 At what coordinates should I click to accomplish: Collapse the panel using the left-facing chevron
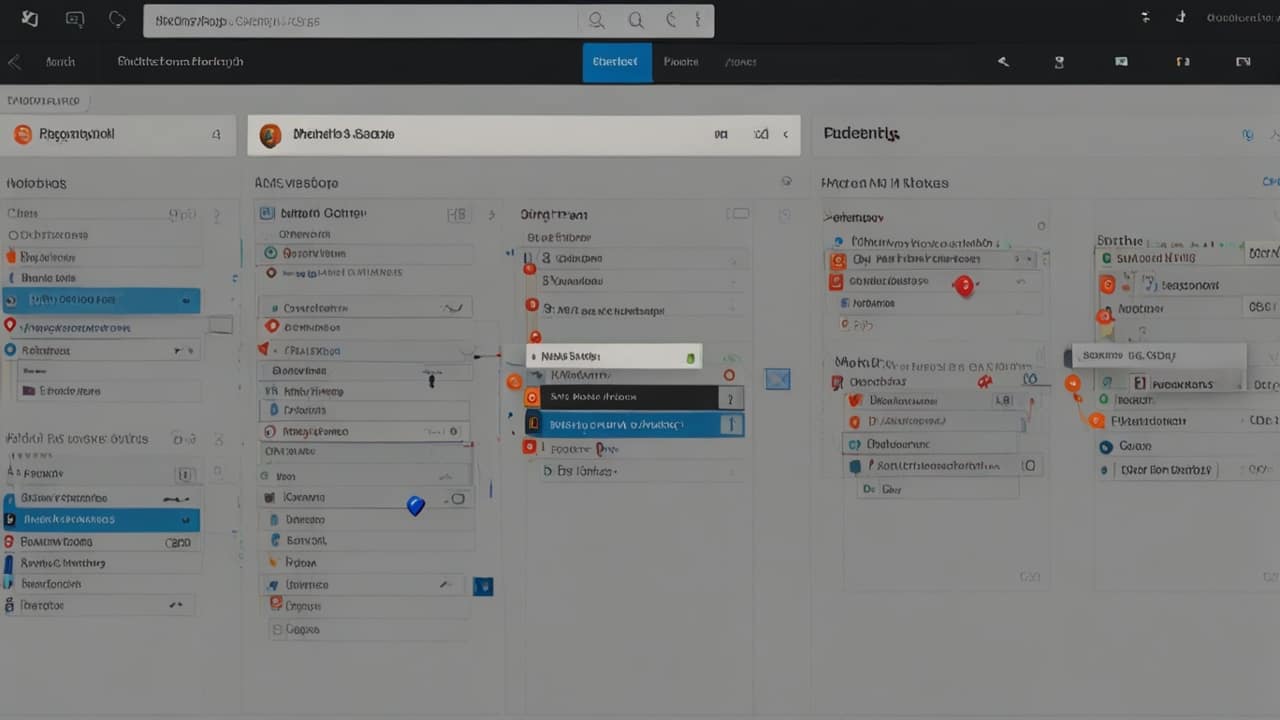786,135
